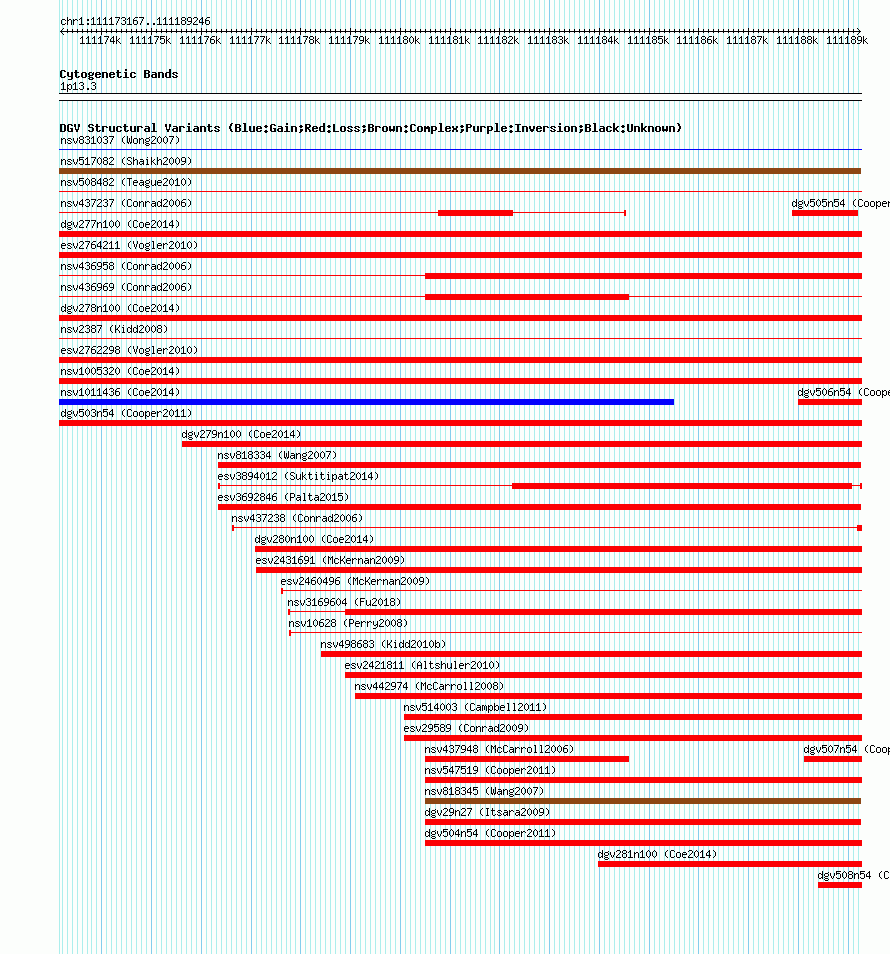Open esv29589 (Conrad2009) variant label
The height and width of the screenshot is (954, 890).
point(466,728)
